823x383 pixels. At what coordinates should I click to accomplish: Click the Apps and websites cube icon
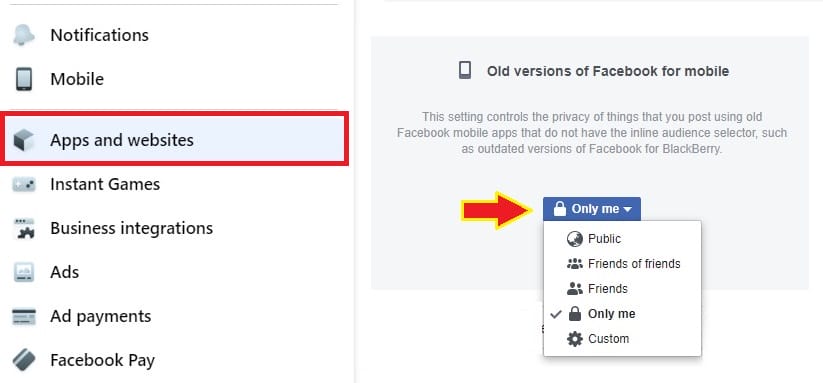[x=24, y=140]
